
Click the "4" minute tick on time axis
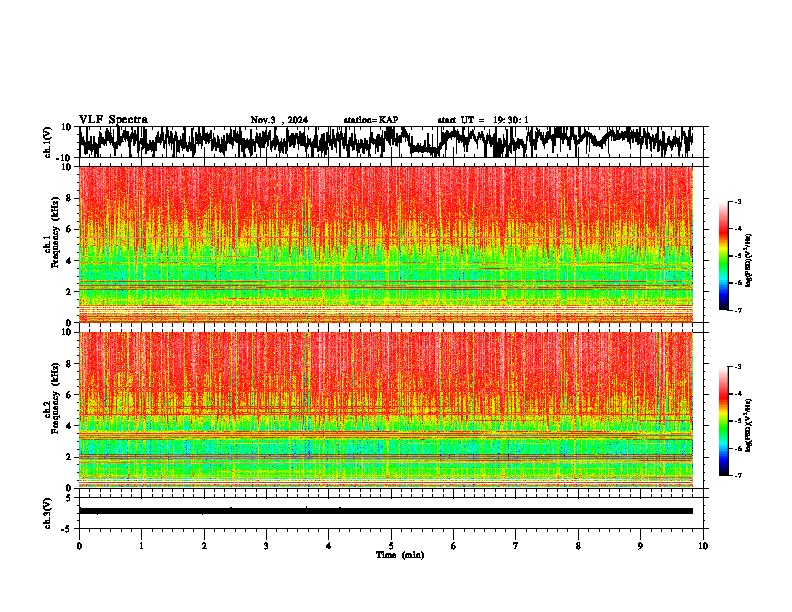(x=329, y=545)
